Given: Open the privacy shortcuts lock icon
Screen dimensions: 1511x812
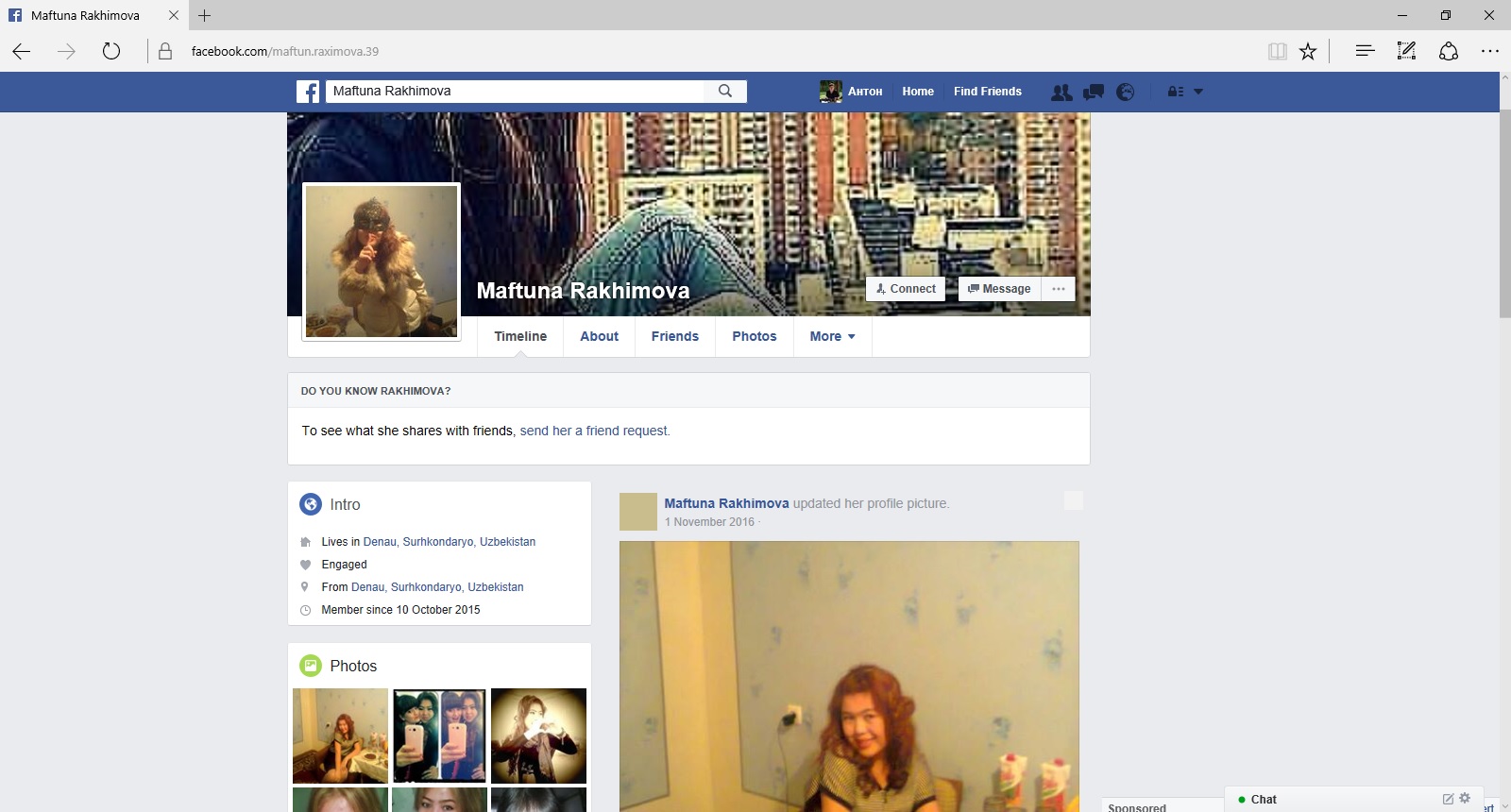Looking at the screenshot, I should (x=1175, y=92).
